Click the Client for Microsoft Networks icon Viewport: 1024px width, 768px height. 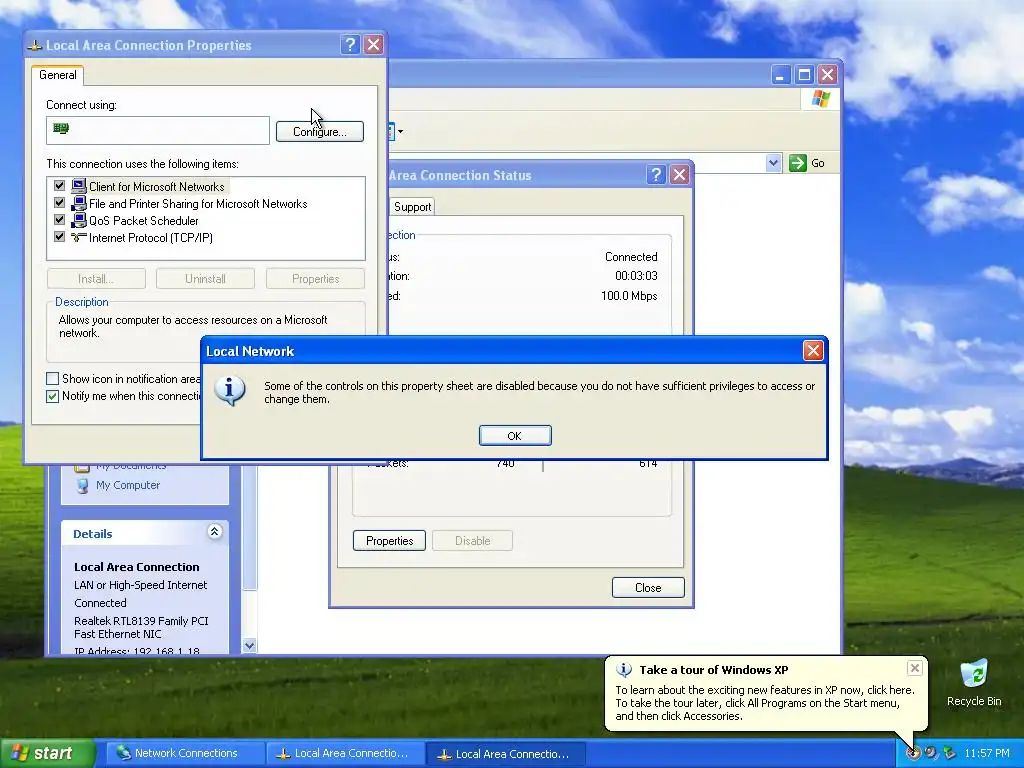78,186
